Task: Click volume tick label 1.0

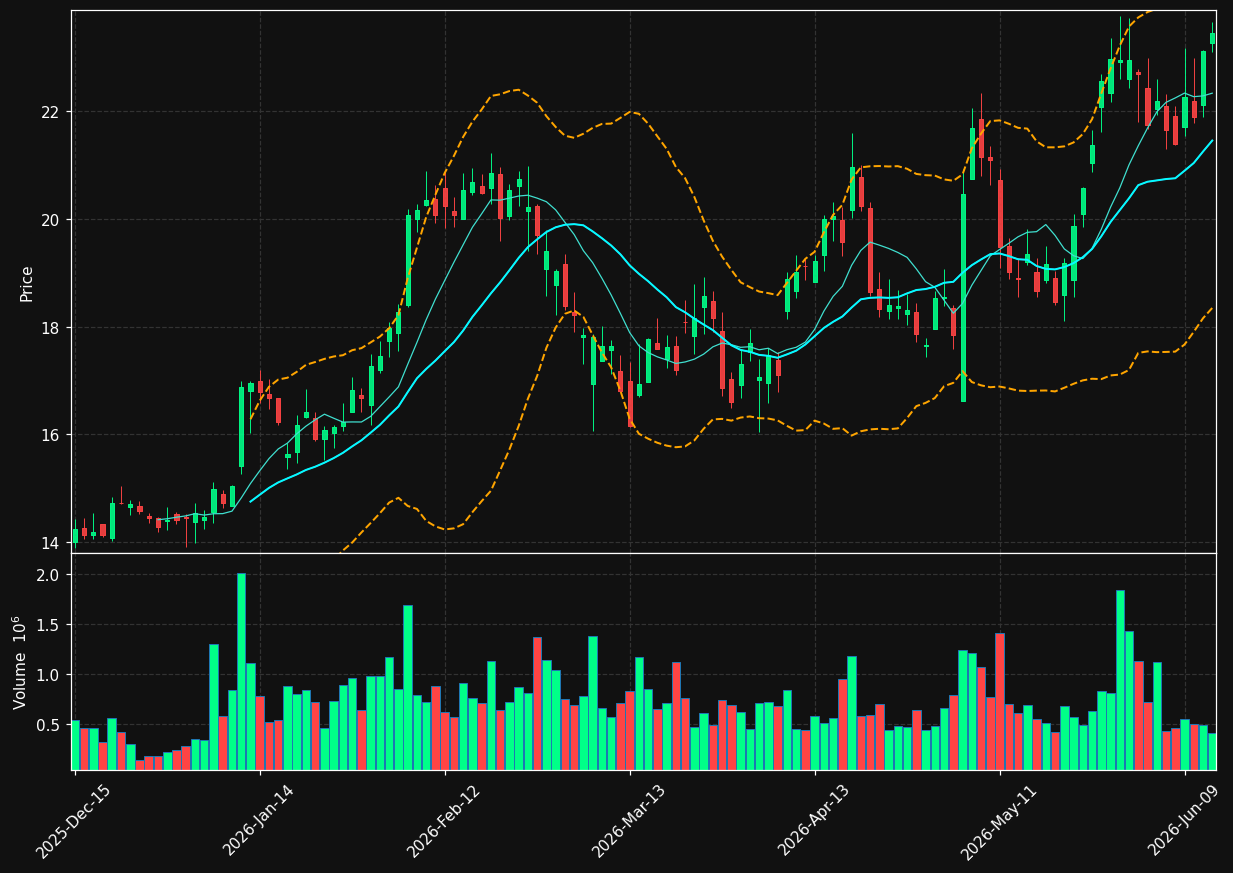Action: click(49, 675)
